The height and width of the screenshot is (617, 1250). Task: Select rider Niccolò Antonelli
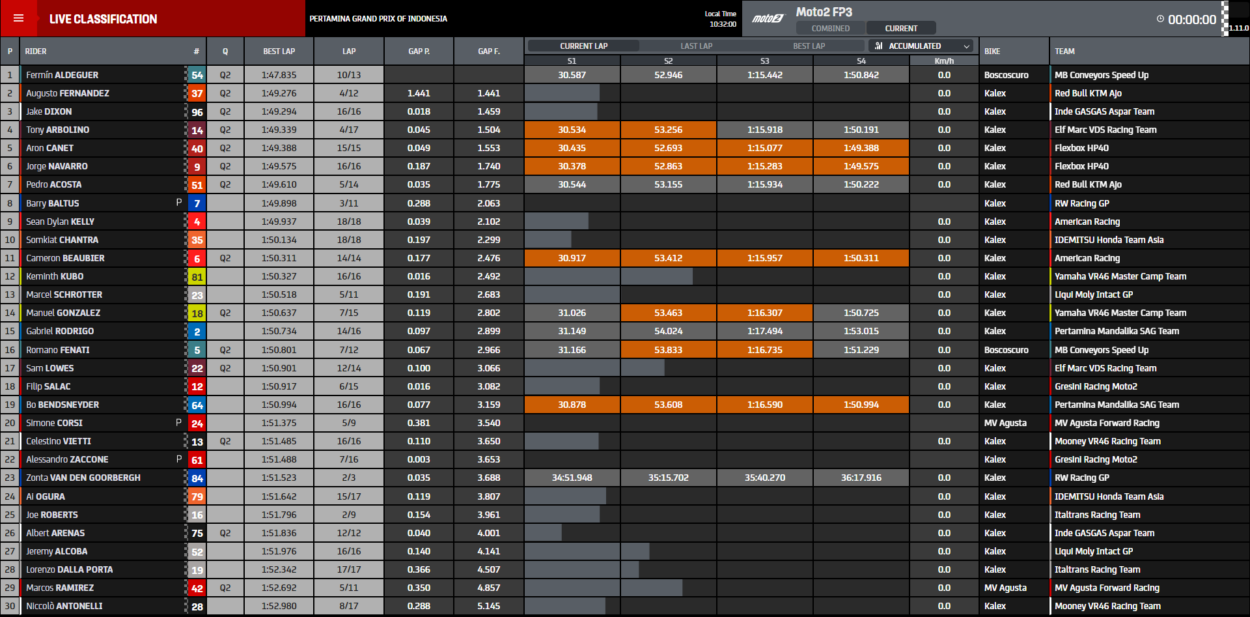coord(64,606)
